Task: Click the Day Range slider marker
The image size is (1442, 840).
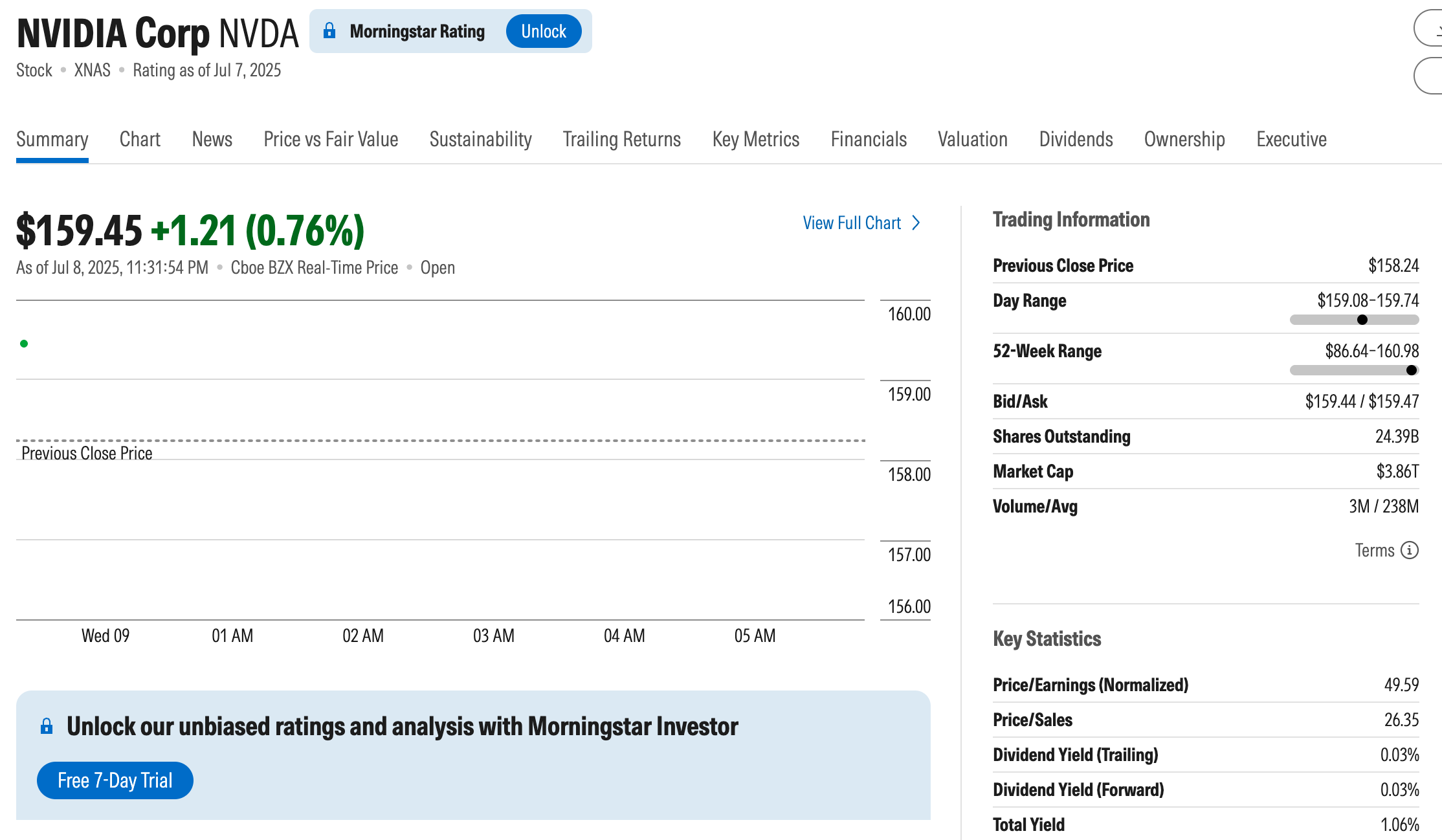Action: tap(1362, 320)
